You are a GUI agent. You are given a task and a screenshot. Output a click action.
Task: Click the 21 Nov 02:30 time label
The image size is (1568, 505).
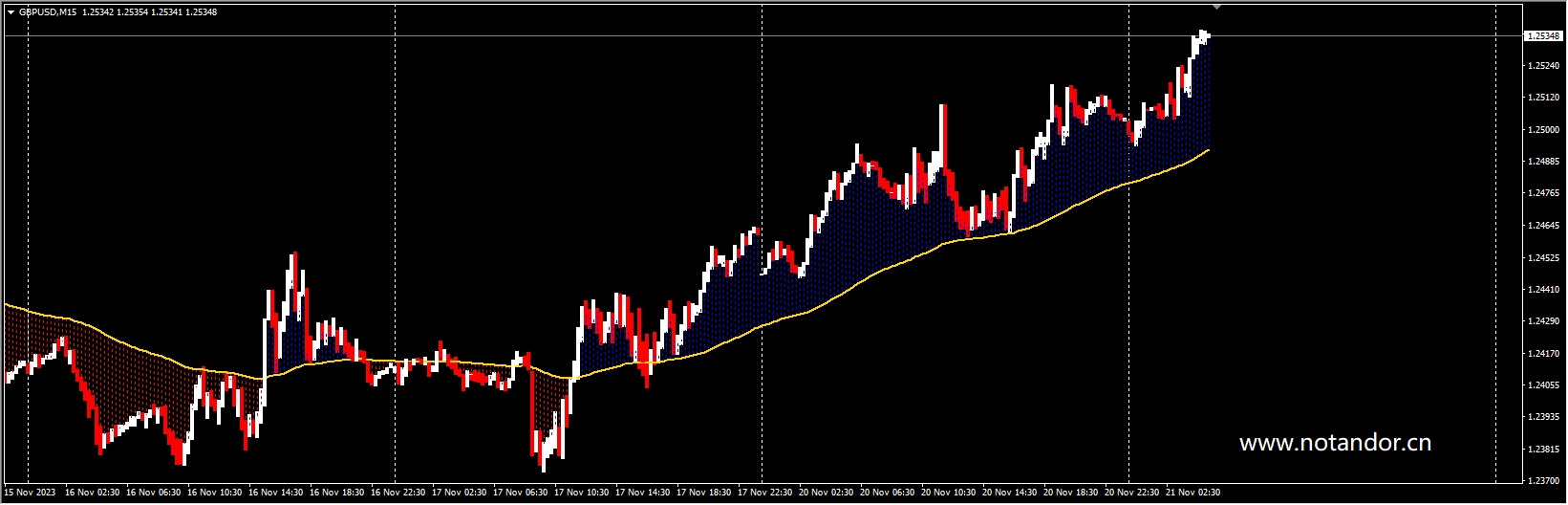coord(1193,494)
